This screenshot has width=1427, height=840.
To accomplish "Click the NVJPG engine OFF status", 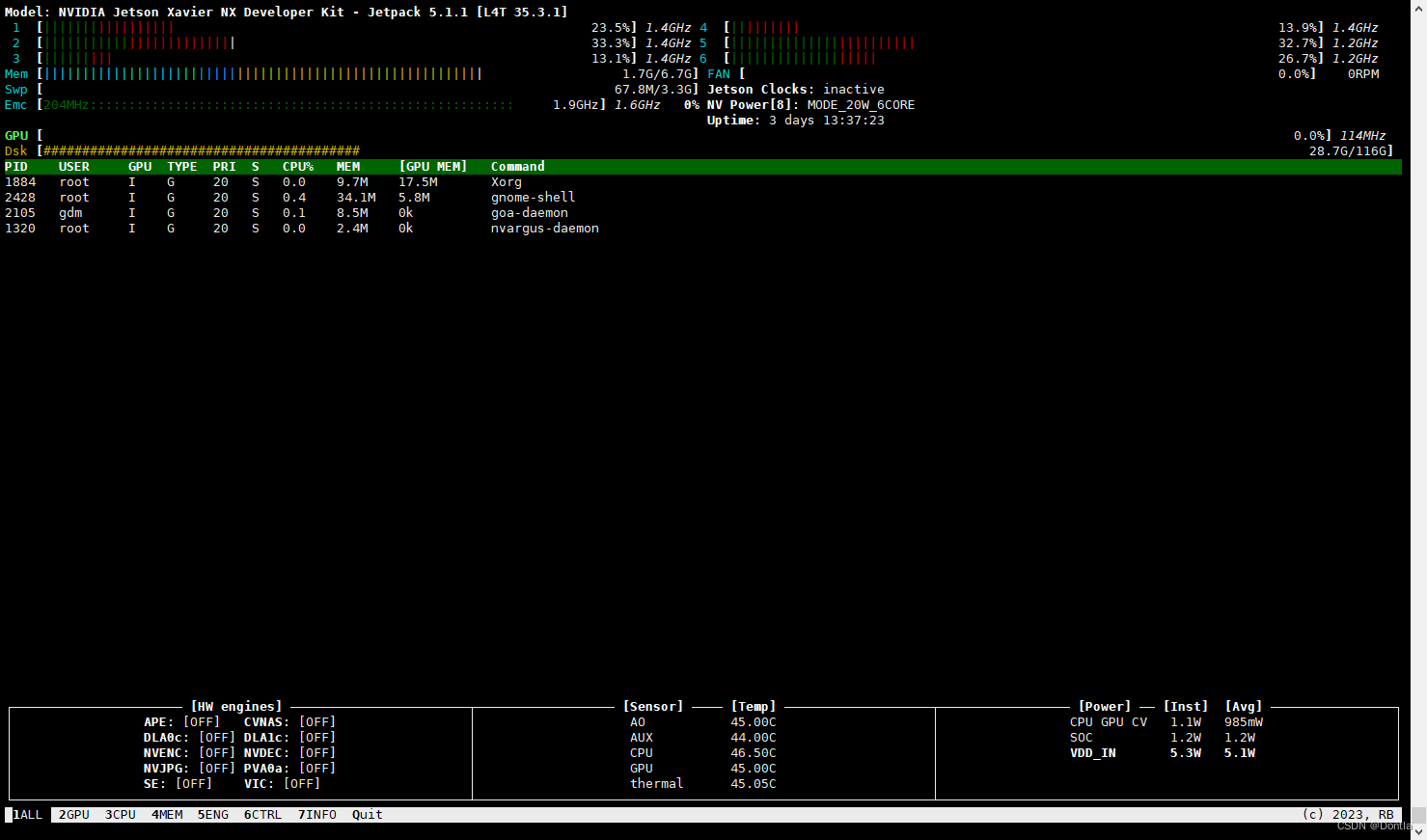I will 217,769.
